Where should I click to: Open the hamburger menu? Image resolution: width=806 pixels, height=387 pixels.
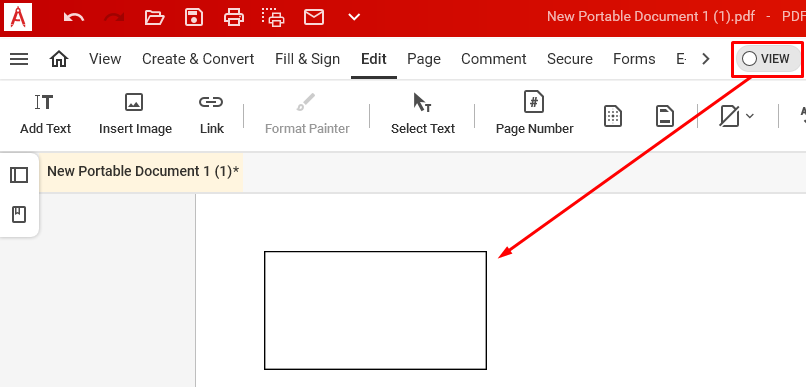(19, 59)
